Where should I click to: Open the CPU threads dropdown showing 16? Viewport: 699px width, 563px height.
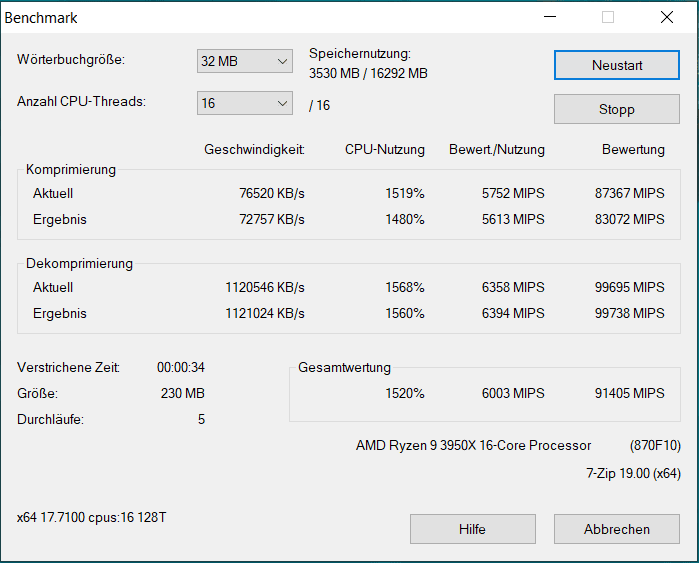245,103
